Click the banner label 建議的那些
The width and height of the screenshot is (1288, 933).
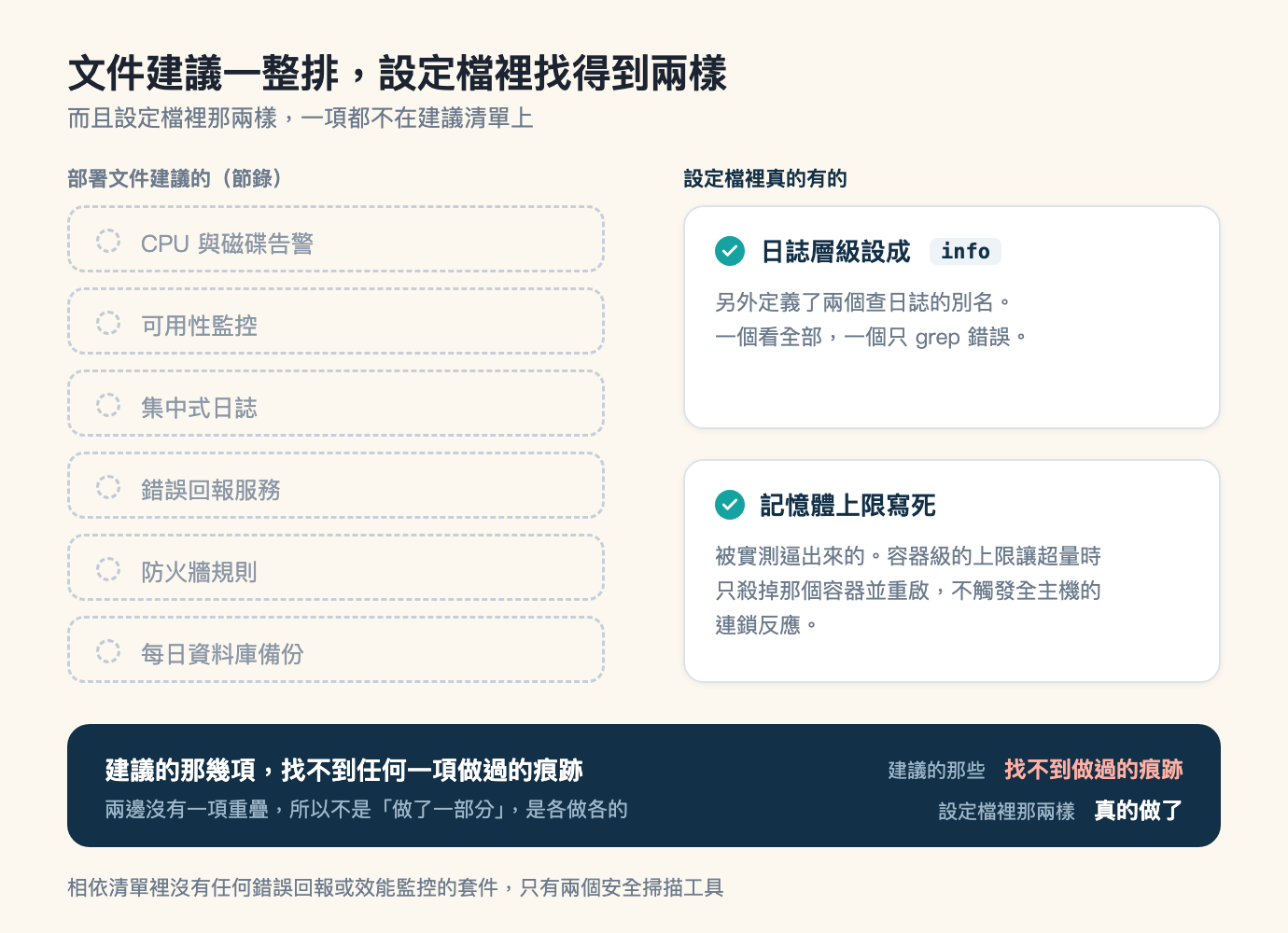937,771
